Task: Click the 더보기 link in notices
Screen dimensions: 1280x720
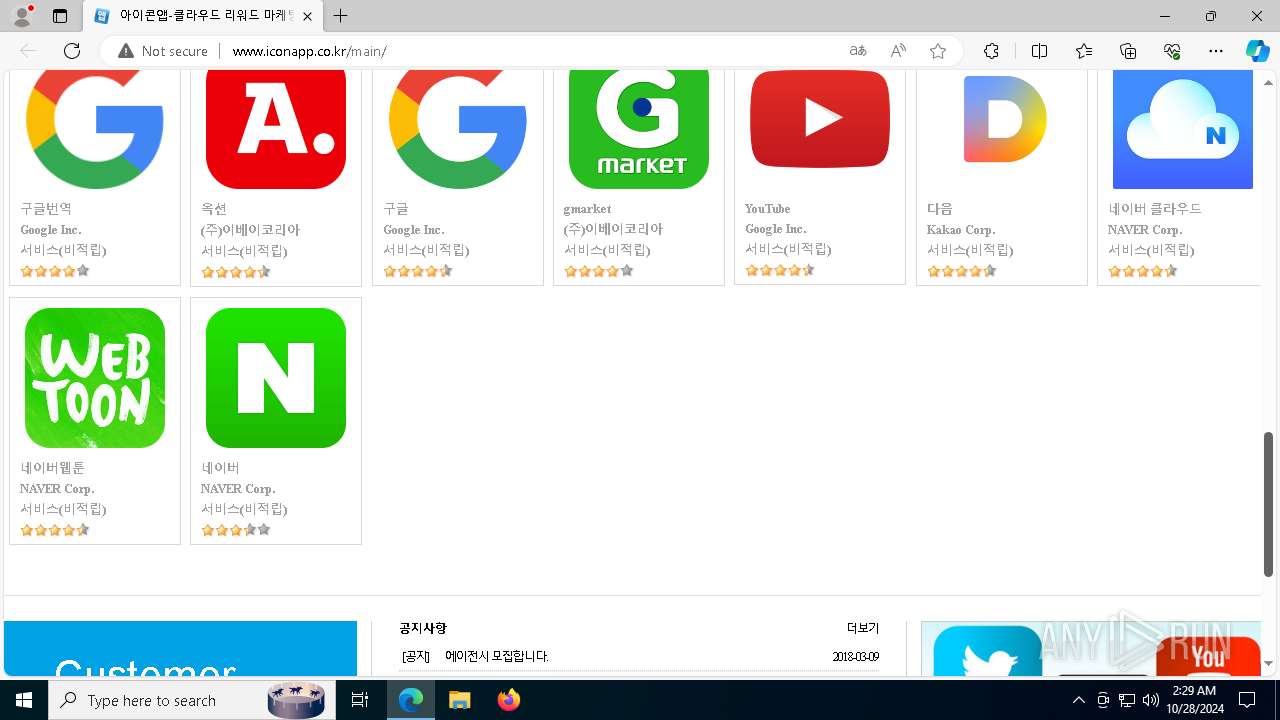Action: pyautogui.click(x=863, y=628)
